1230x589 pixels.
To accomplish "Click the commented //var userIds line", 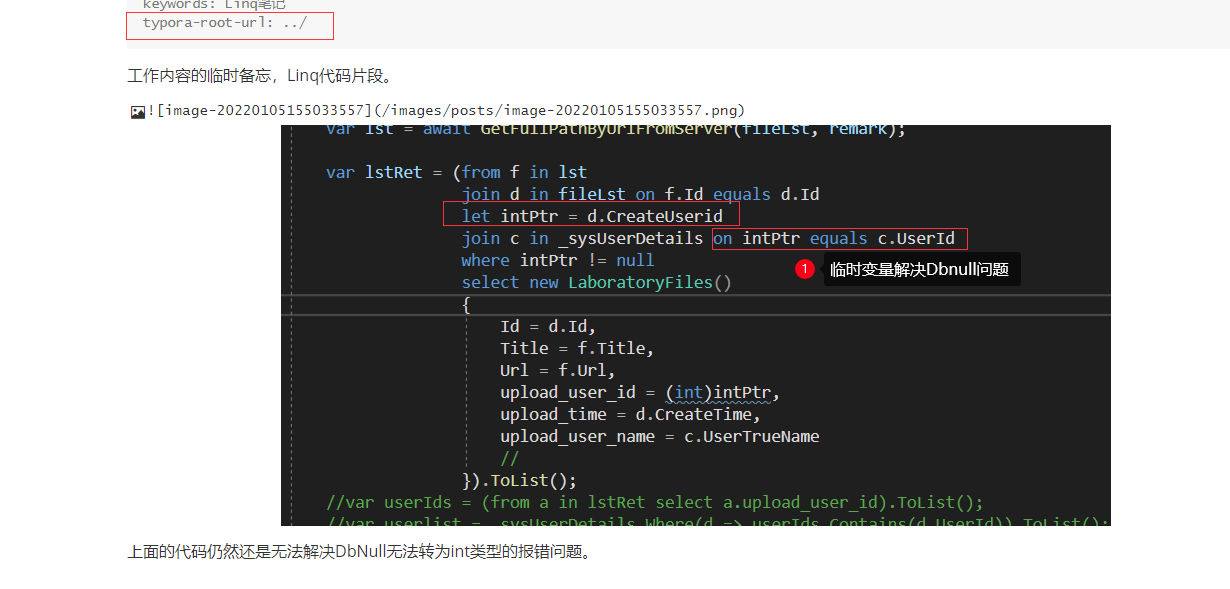I will point(655,502).
